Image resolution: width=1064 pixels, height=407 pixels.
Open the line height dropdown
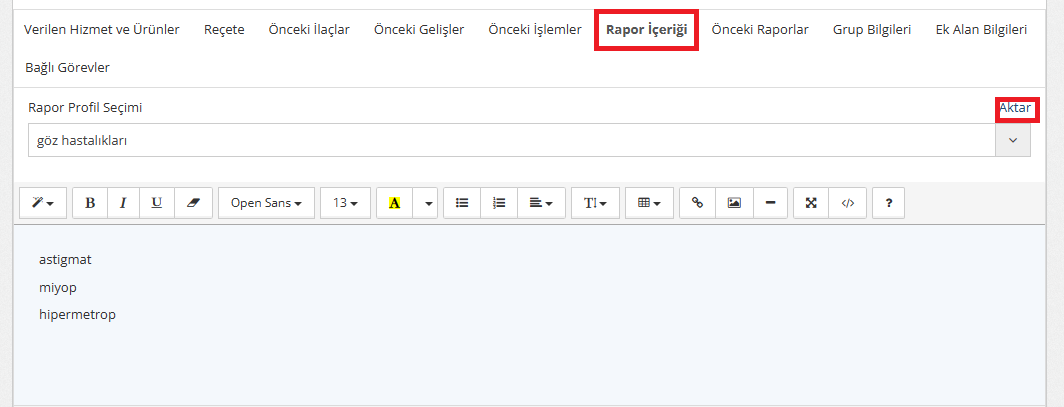596,203
